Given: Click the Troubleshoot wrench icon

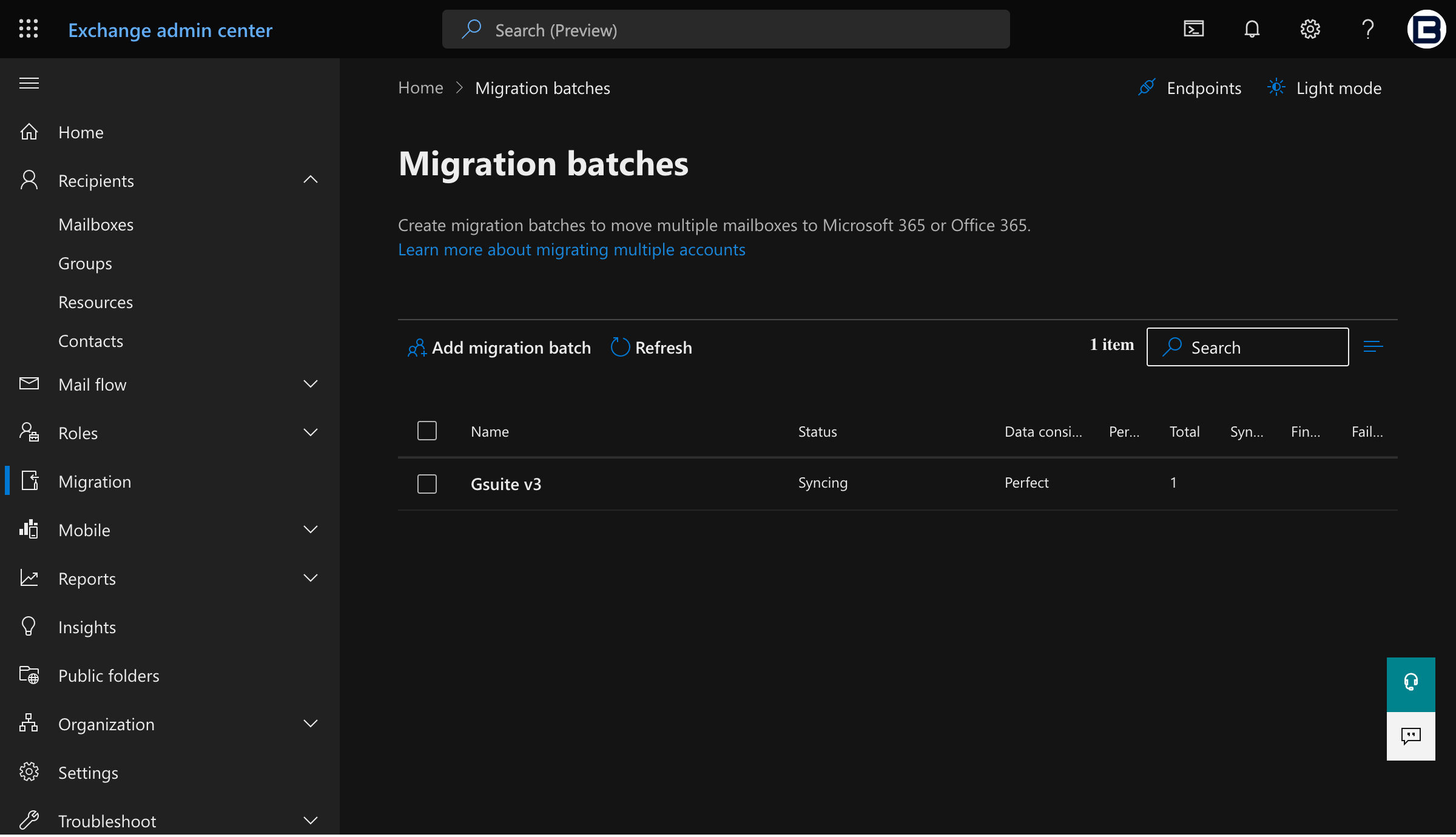Looking at the screenshot, I should point(29,821).
